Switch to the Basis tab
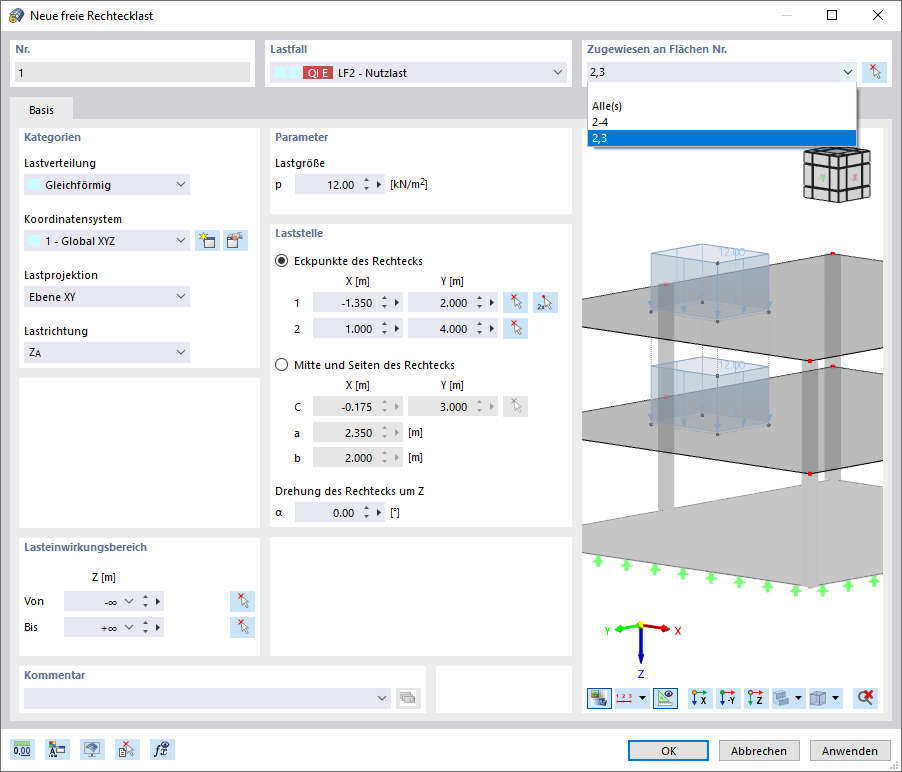 click(41, 110)
